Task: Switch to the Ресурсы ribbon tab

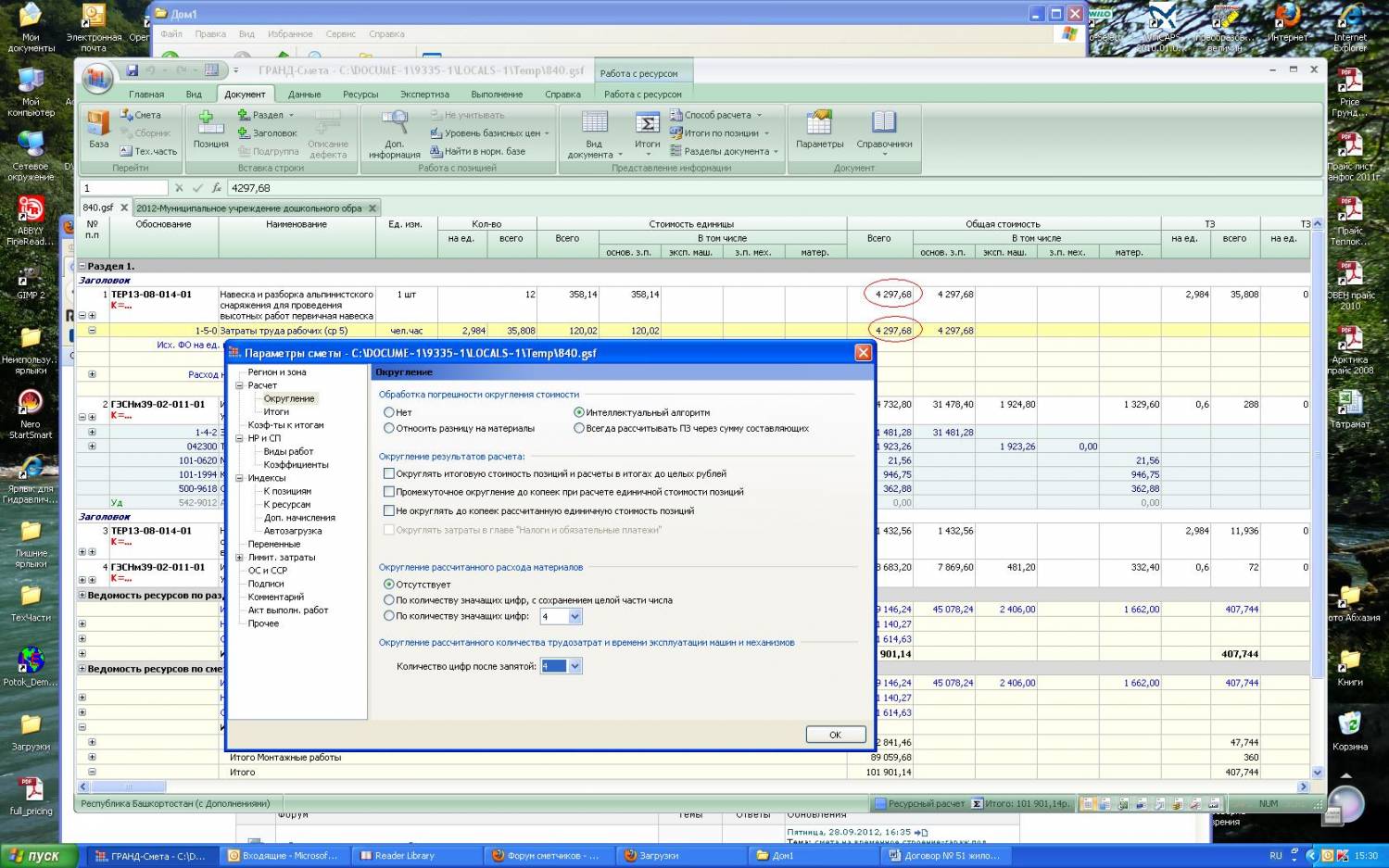Action: coord(360,94)
